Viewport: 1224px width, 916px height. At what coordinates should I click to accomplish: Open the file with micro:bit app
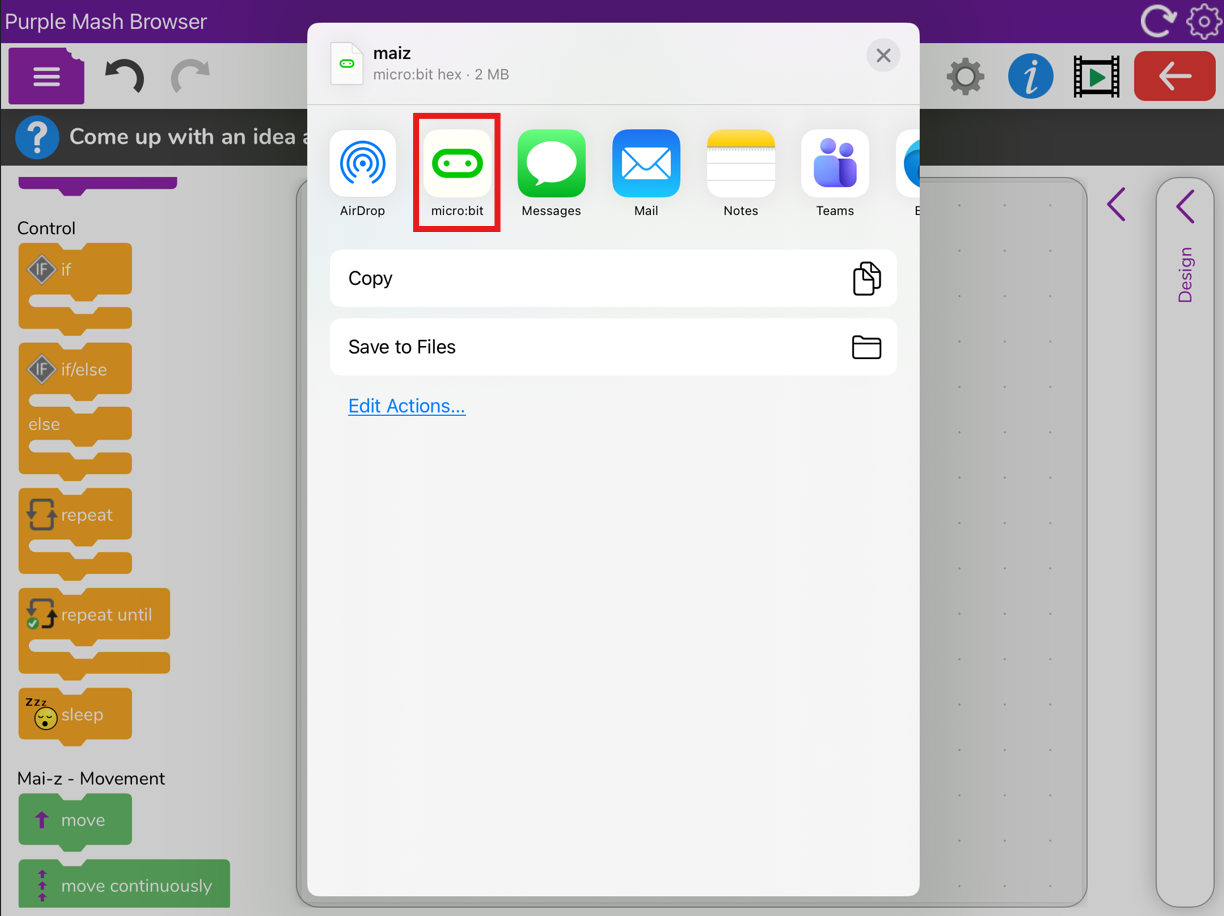tap(457, 172)
